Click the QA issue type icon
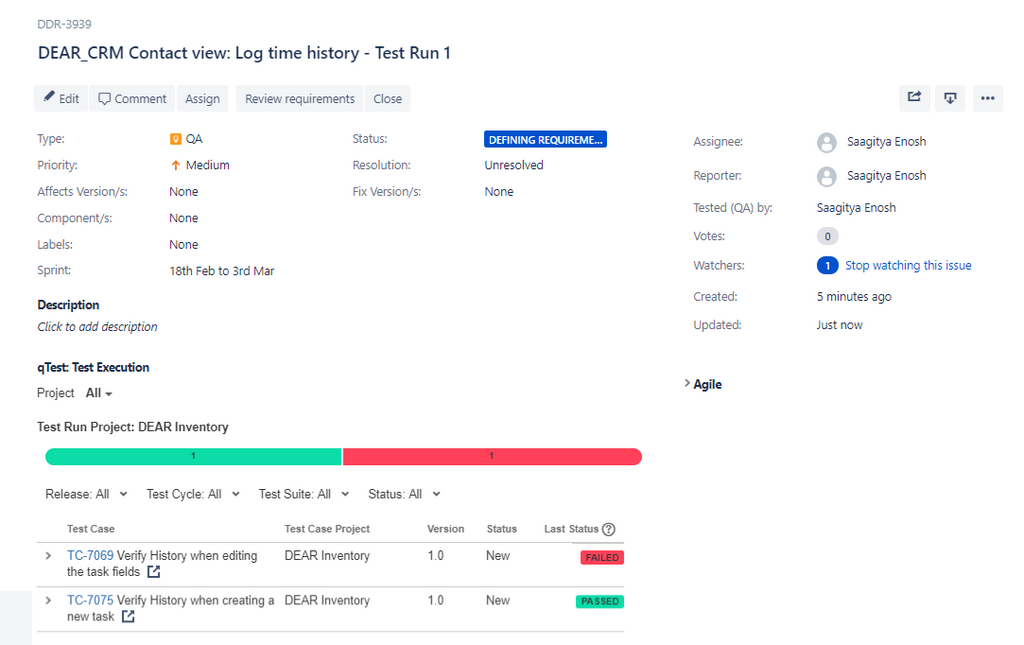The height and width of the screenshot is (645, 1024). tap(176, 139)
